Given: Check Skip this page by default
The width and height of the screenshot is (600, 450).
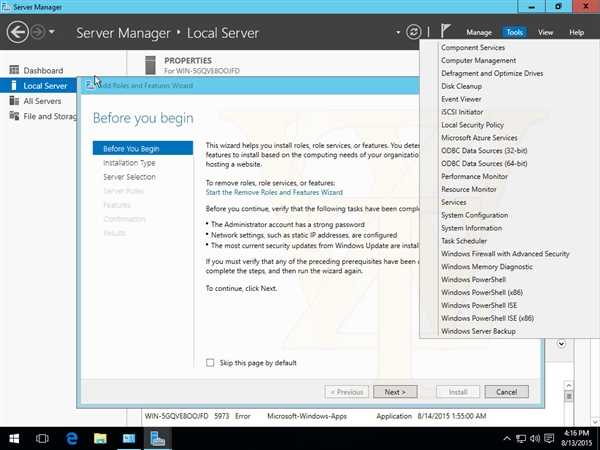Looking at the screenshot, I should tap(210, 362).
